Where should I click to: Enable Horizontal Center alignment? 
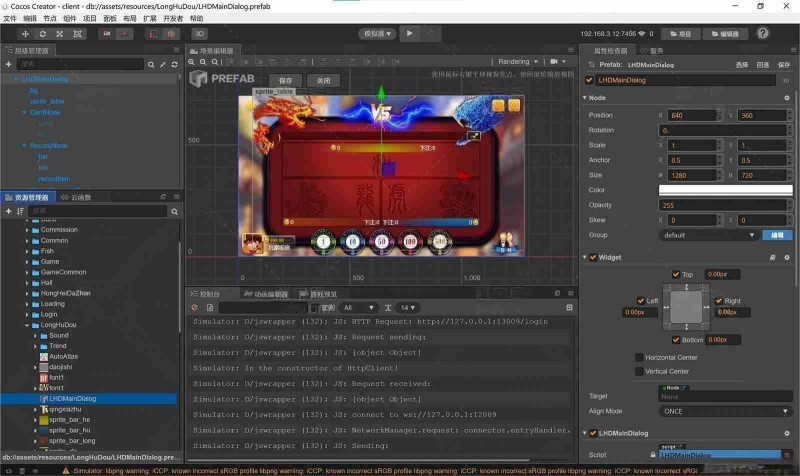click(639, 358)
